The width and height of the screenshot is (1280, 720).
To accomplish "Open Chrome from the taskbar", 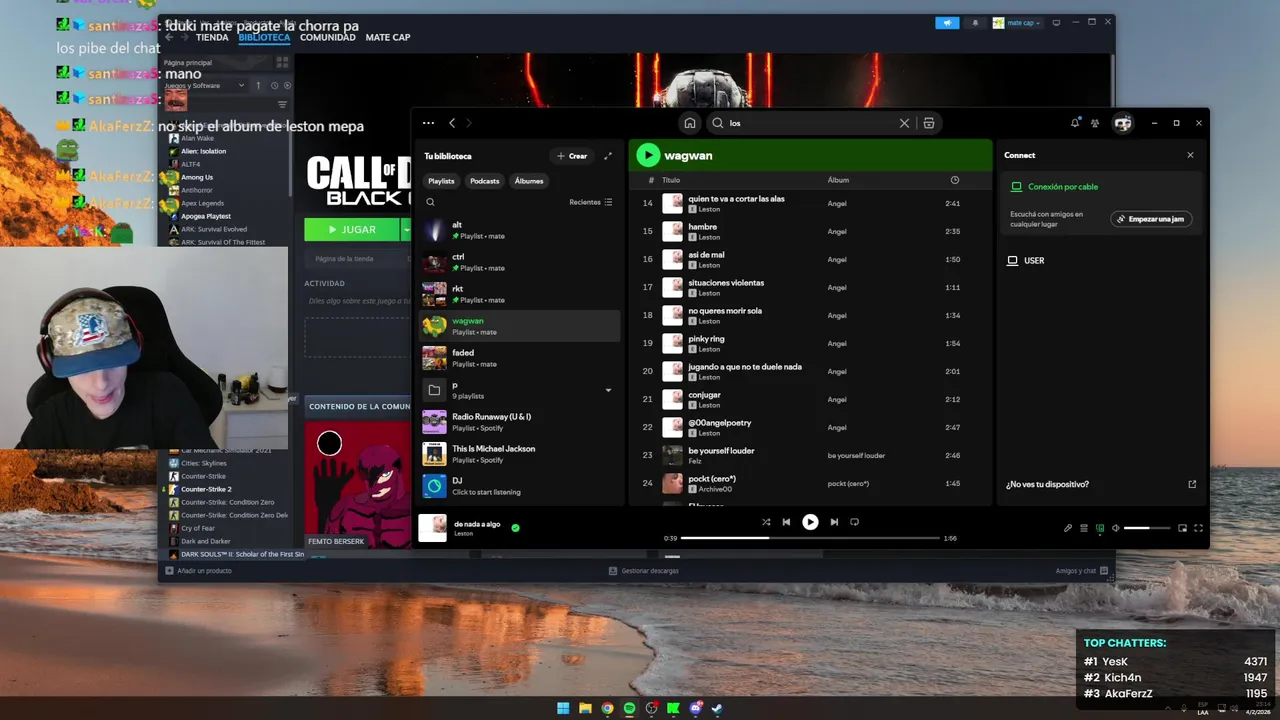I will (x=607, y=708).
